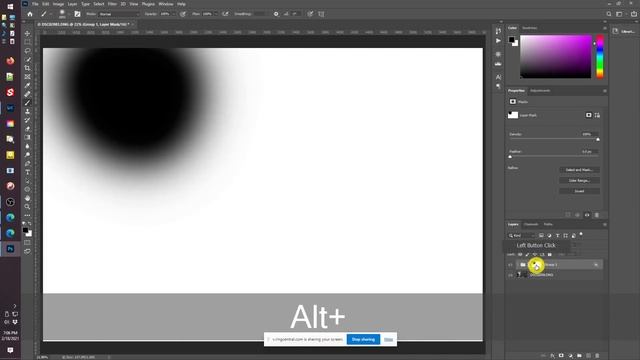Image resolution: width=640 pixels, height=360 pixels.
Task: Switch to the Paths tab
Action: tap(548, 224)
